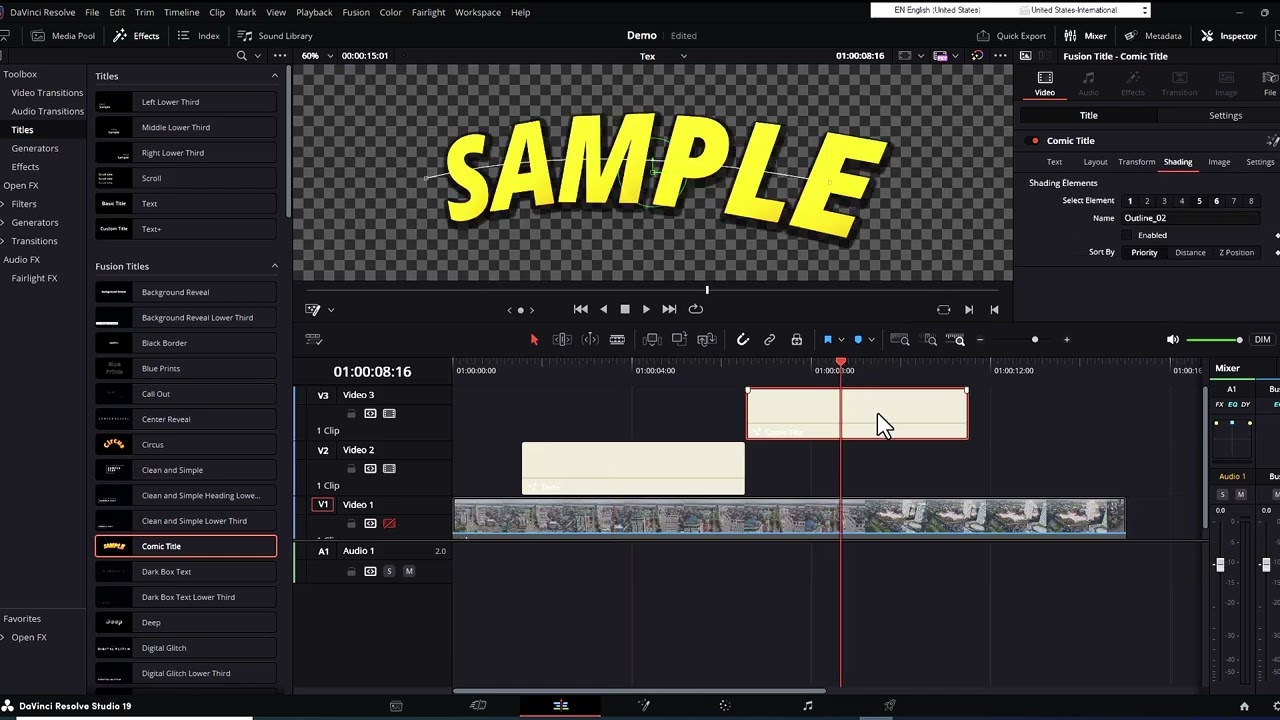Click the flag clip icon

(827, 340)
